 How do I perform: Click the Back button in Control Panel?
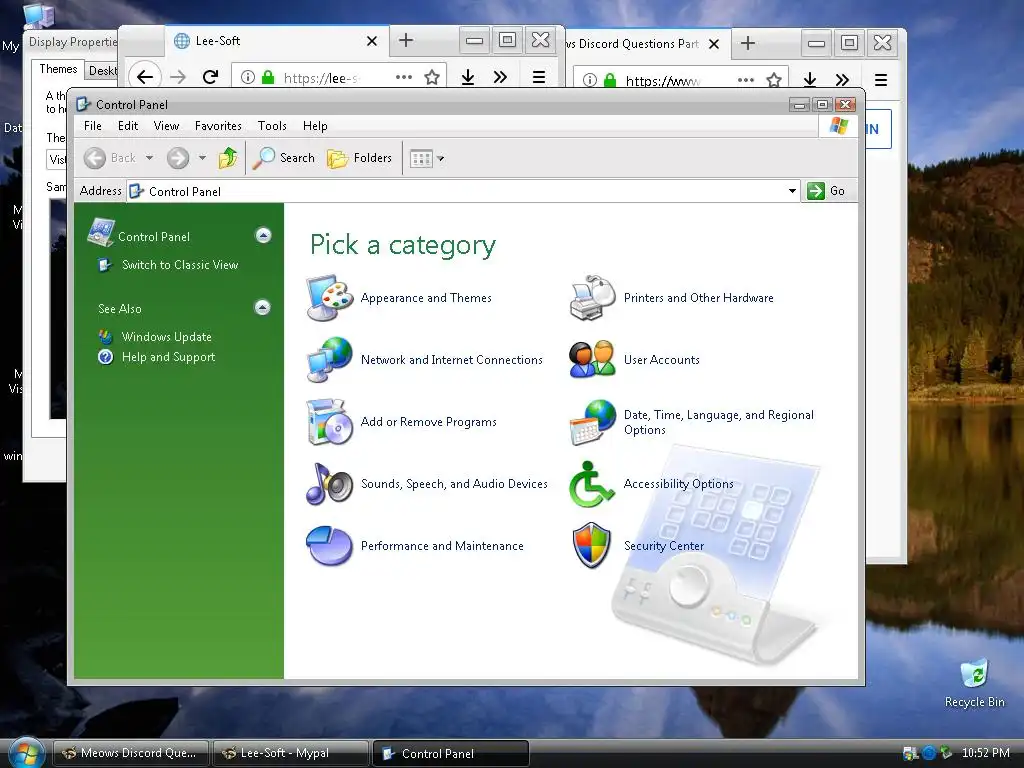click(110, 158)
